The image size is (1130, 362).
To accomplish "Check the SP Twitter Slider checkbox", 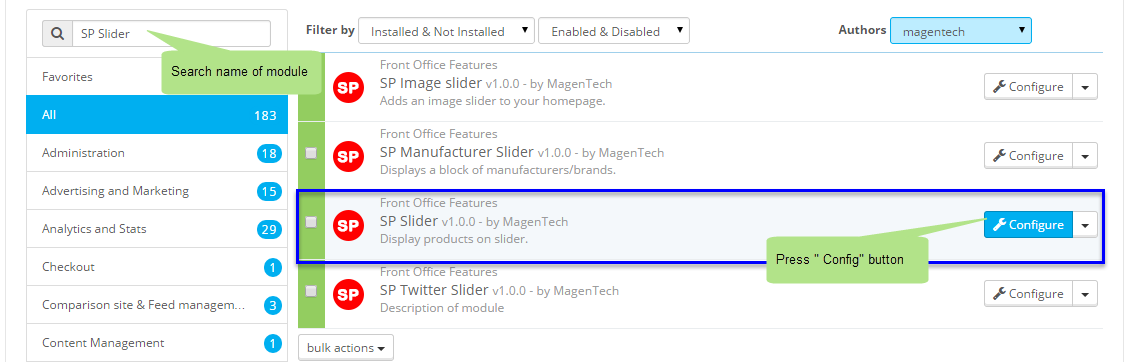I will [x=311, y=291].
